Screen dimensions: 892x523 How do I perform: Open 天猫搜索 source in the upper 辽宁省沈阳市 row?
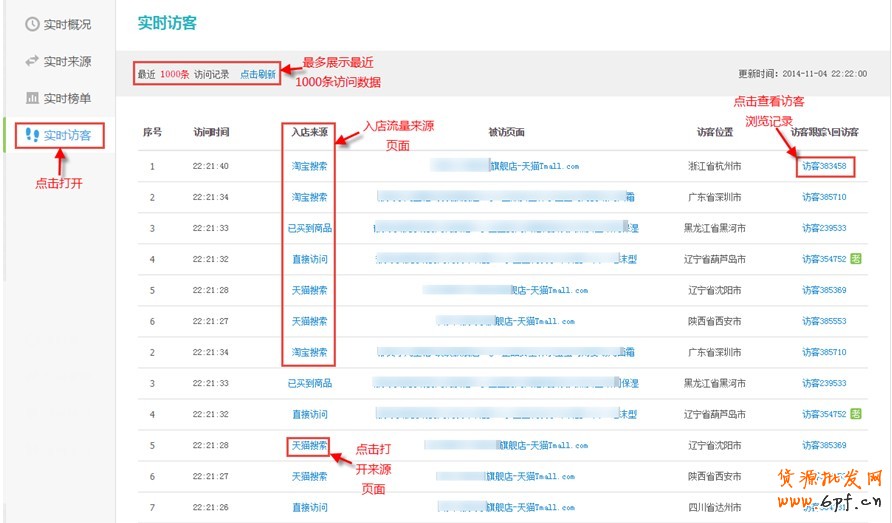tap(309, 290)
